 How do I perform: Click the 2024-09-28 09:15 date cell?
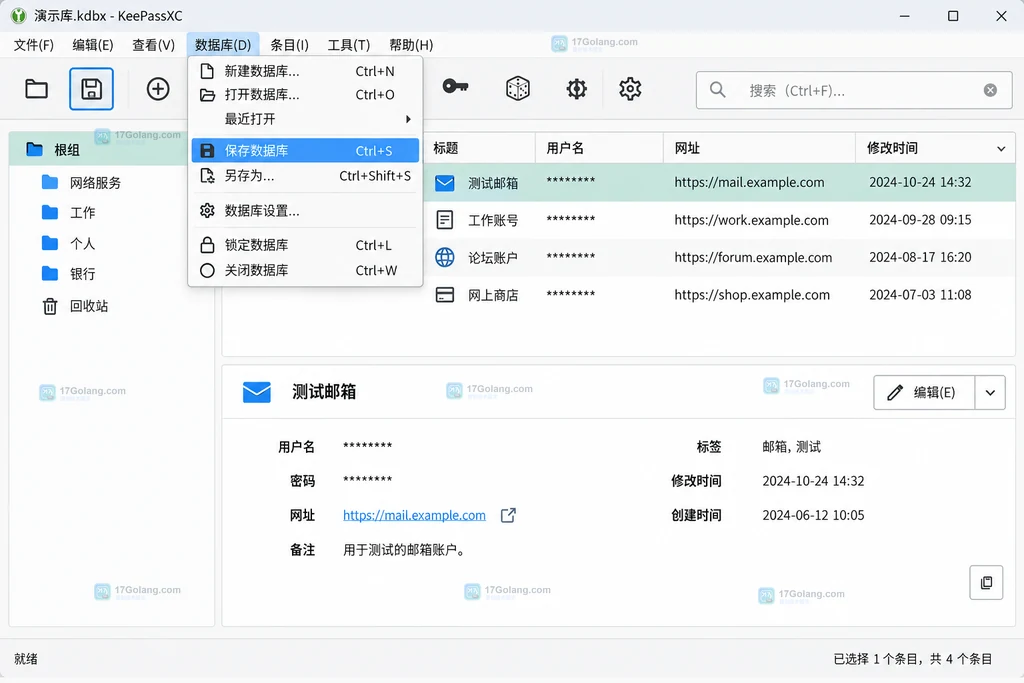tap(920, 219)
